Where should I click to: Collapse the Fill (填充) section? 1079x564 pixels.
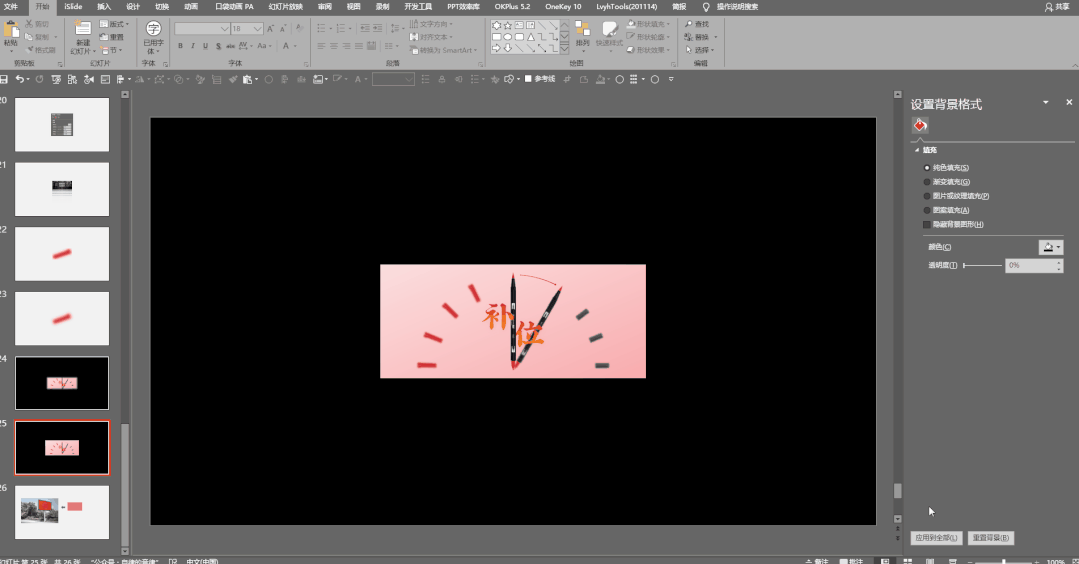(x=917, y=150)
